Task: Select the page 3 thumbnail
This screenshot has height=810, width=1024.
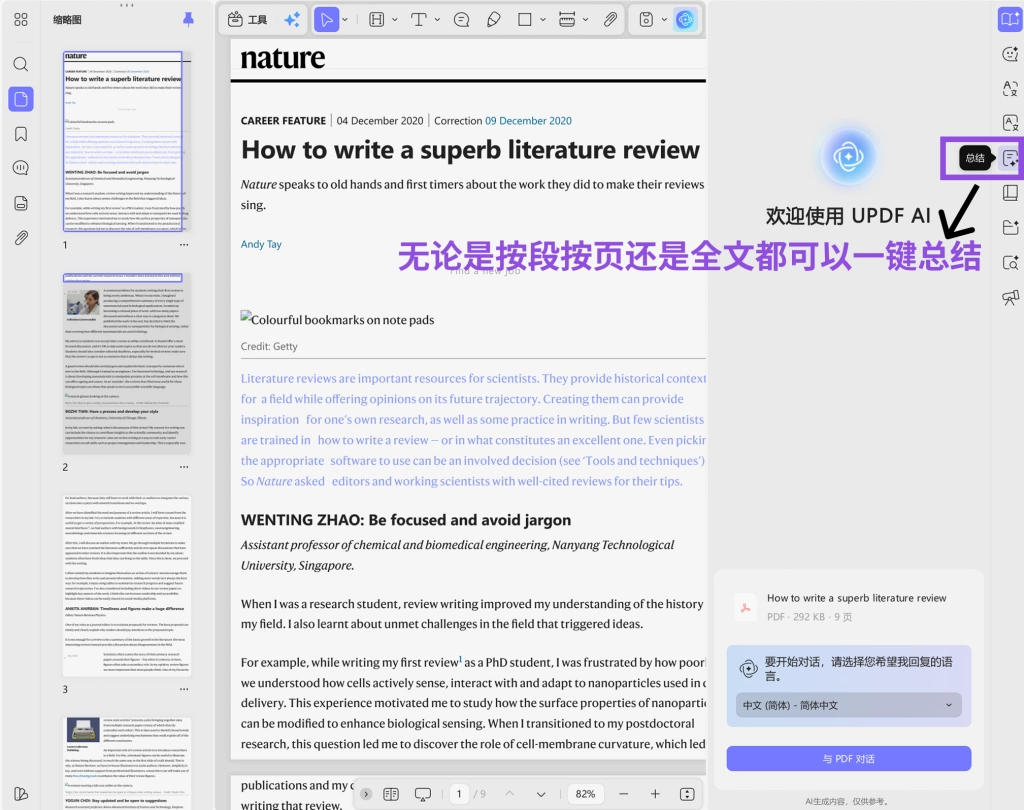Action: (x=127, y=585)
